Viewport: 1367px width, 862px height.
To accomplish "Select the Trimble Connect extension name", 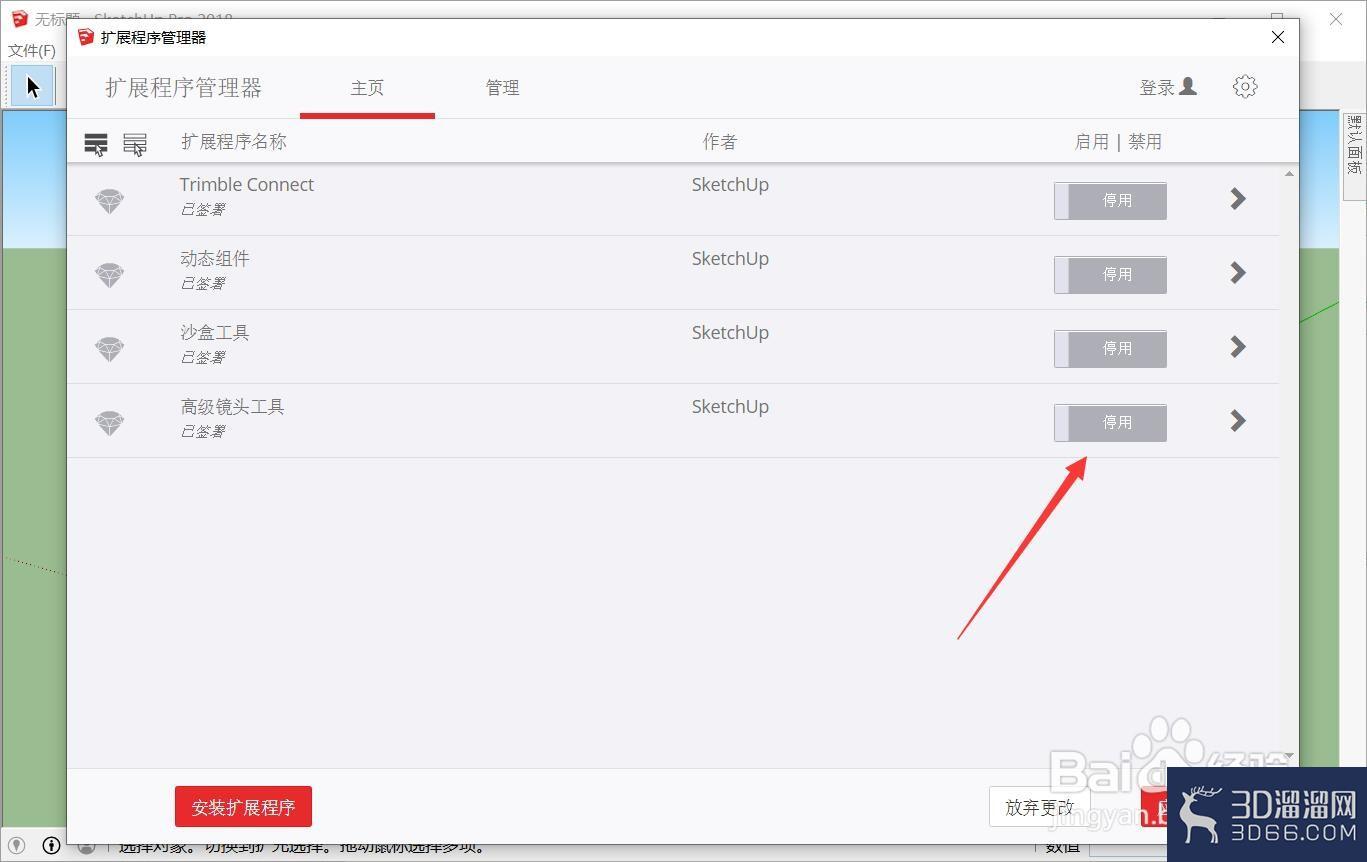I will click(247, 184).
